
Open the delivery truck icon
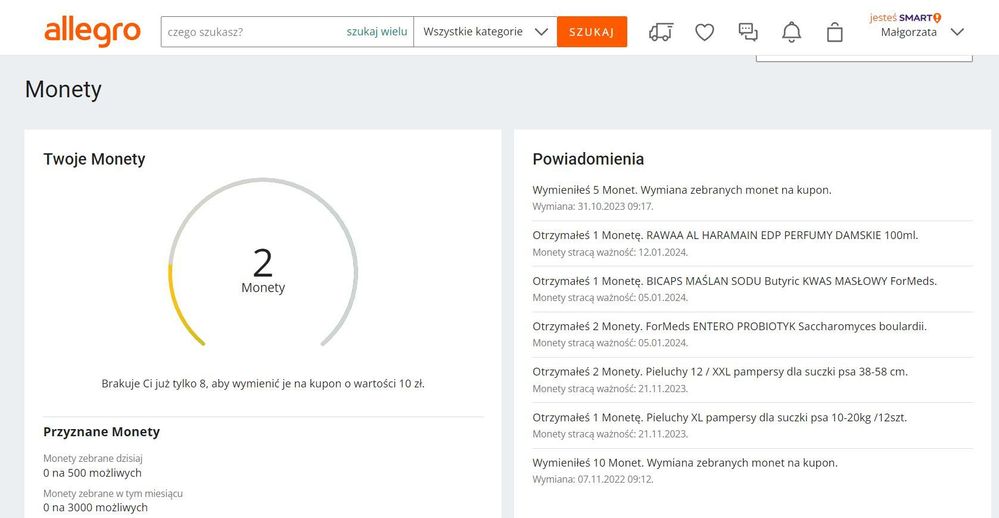660,32
